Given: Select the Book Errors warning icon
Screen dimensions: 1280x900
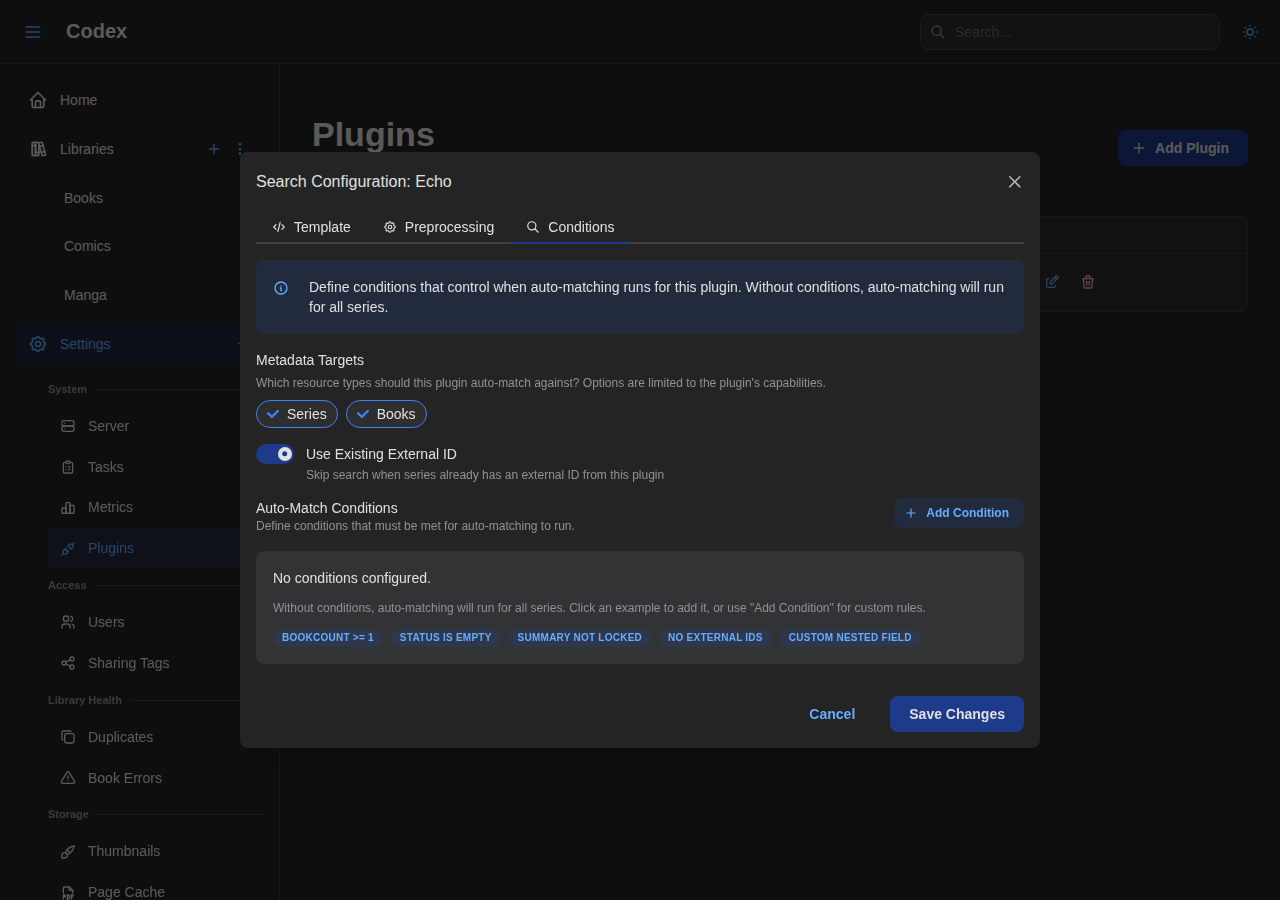Looking at the screenshot, I should click(67, 778).
